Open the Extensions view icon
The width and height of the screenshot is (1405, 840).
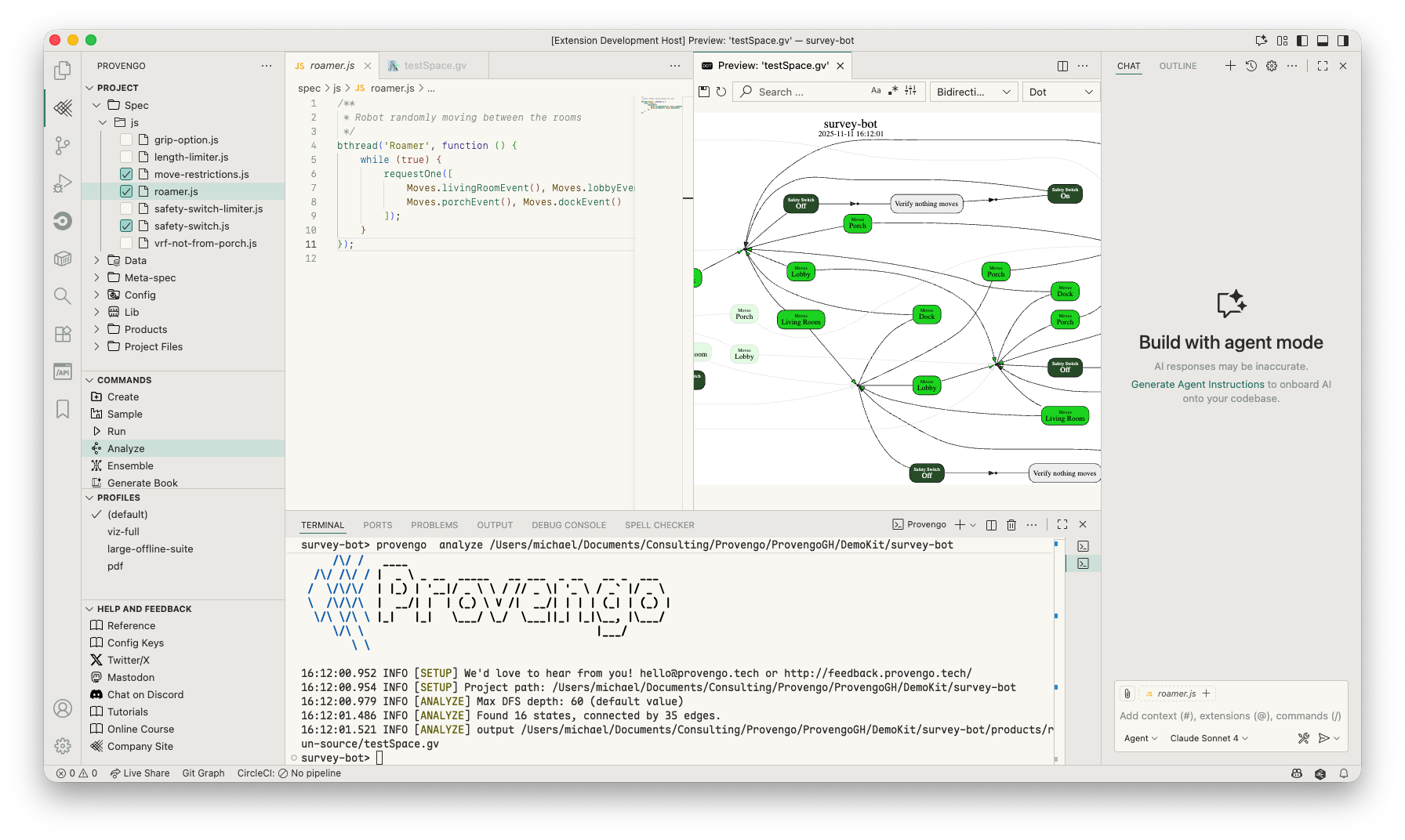tap(63, 334)
